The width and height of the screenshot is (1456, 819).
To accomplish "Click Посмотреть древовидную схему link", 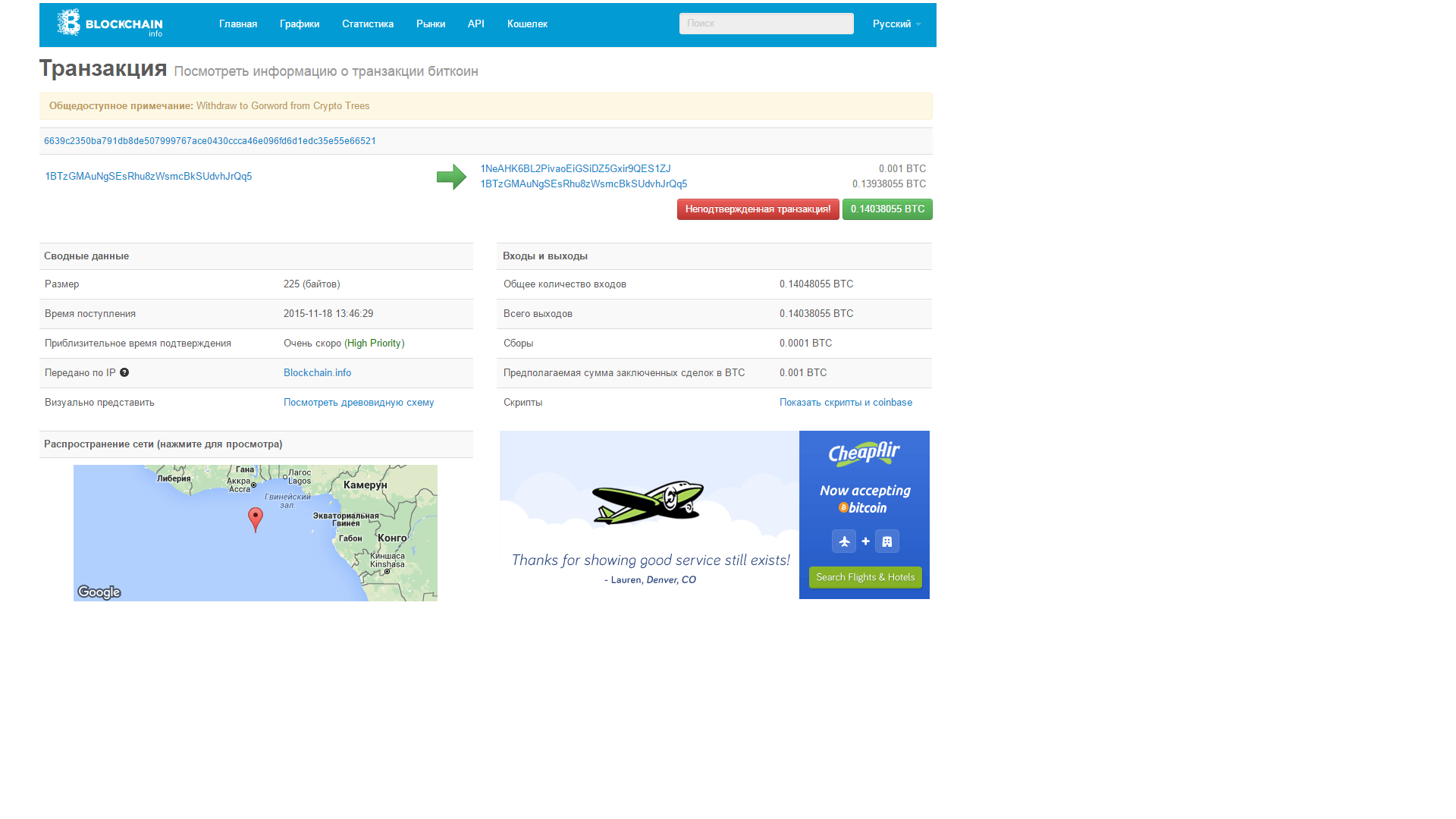I will (x=359, y=403).
